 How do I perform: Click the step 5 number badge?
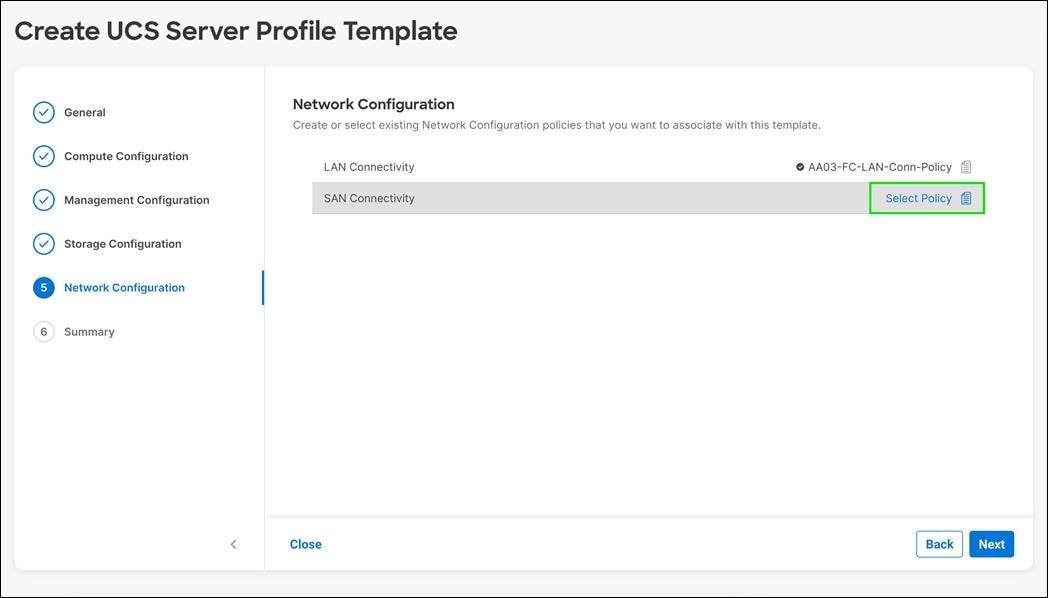(43, 287)
